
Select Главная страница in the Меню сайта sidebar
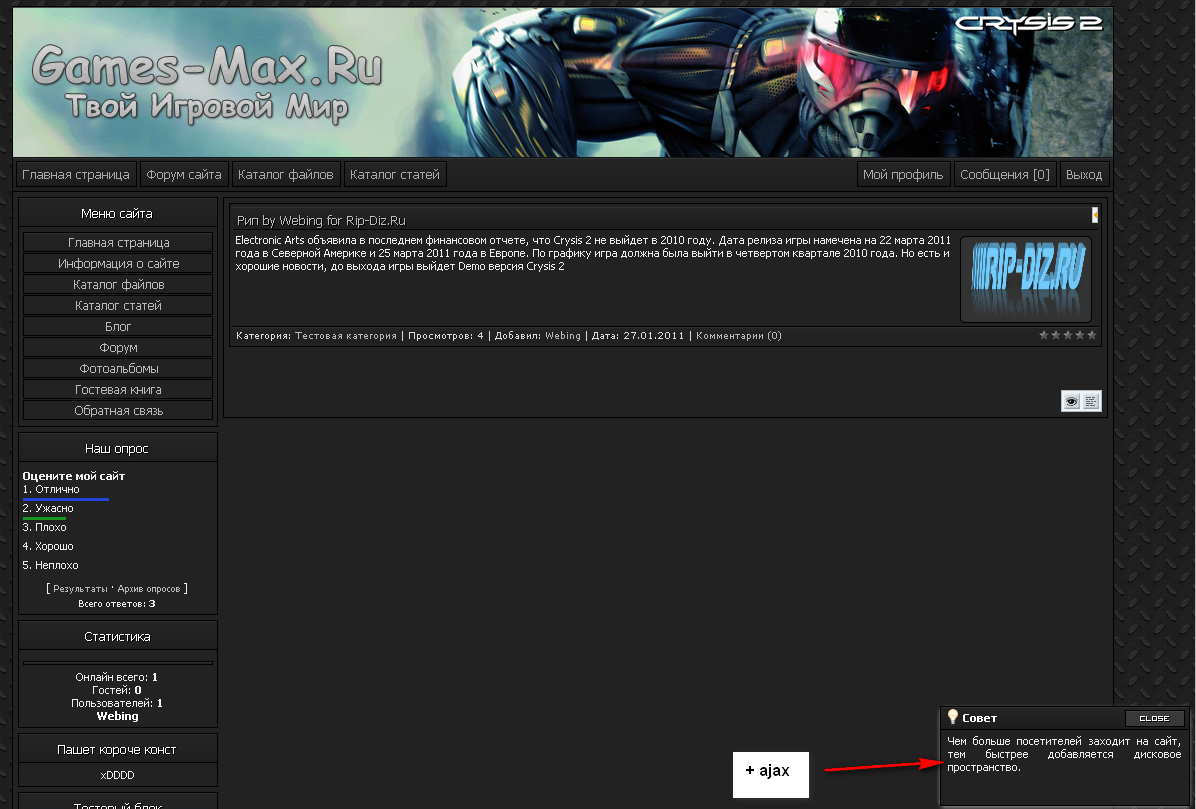tap(118, 242)
